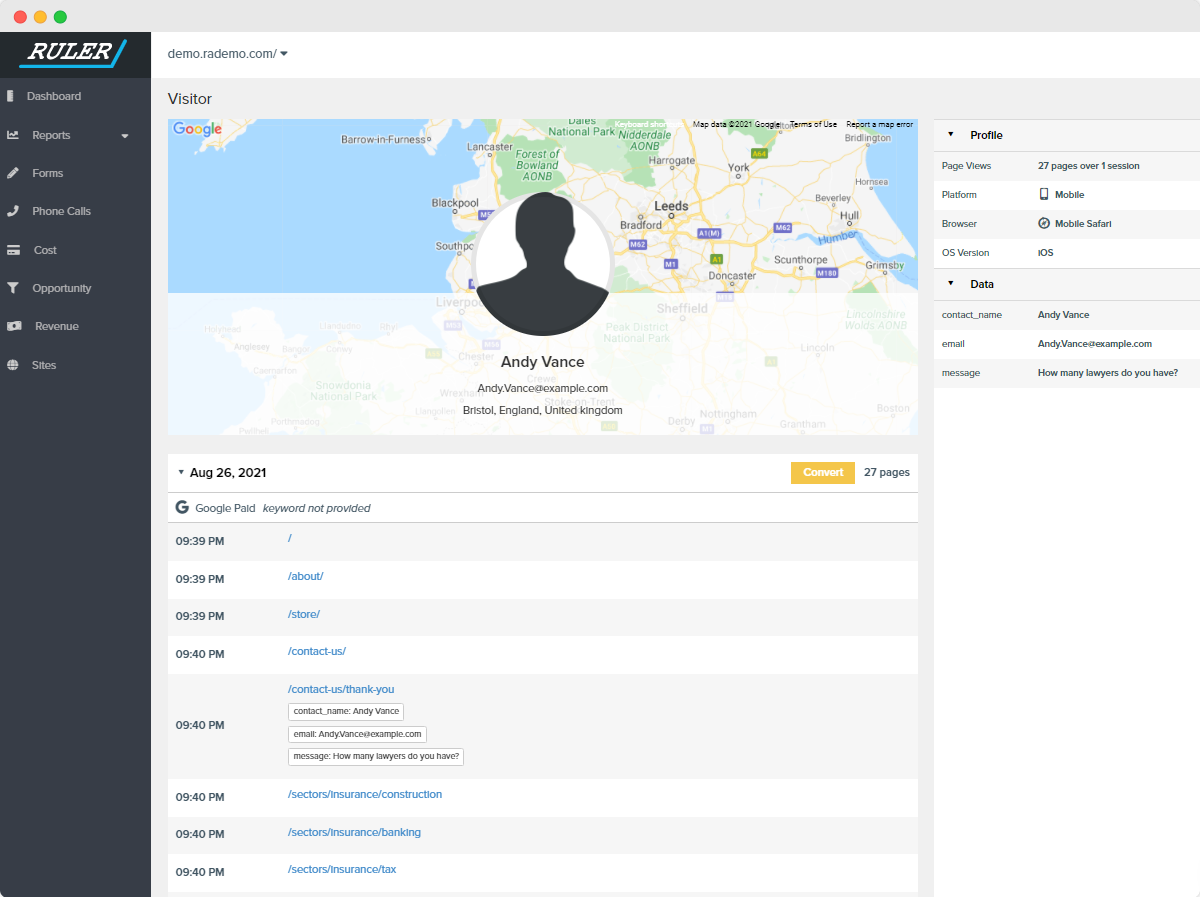Screen dimensions: 1200x897
Task: Click the 27 pages count label
Action: 887,472
